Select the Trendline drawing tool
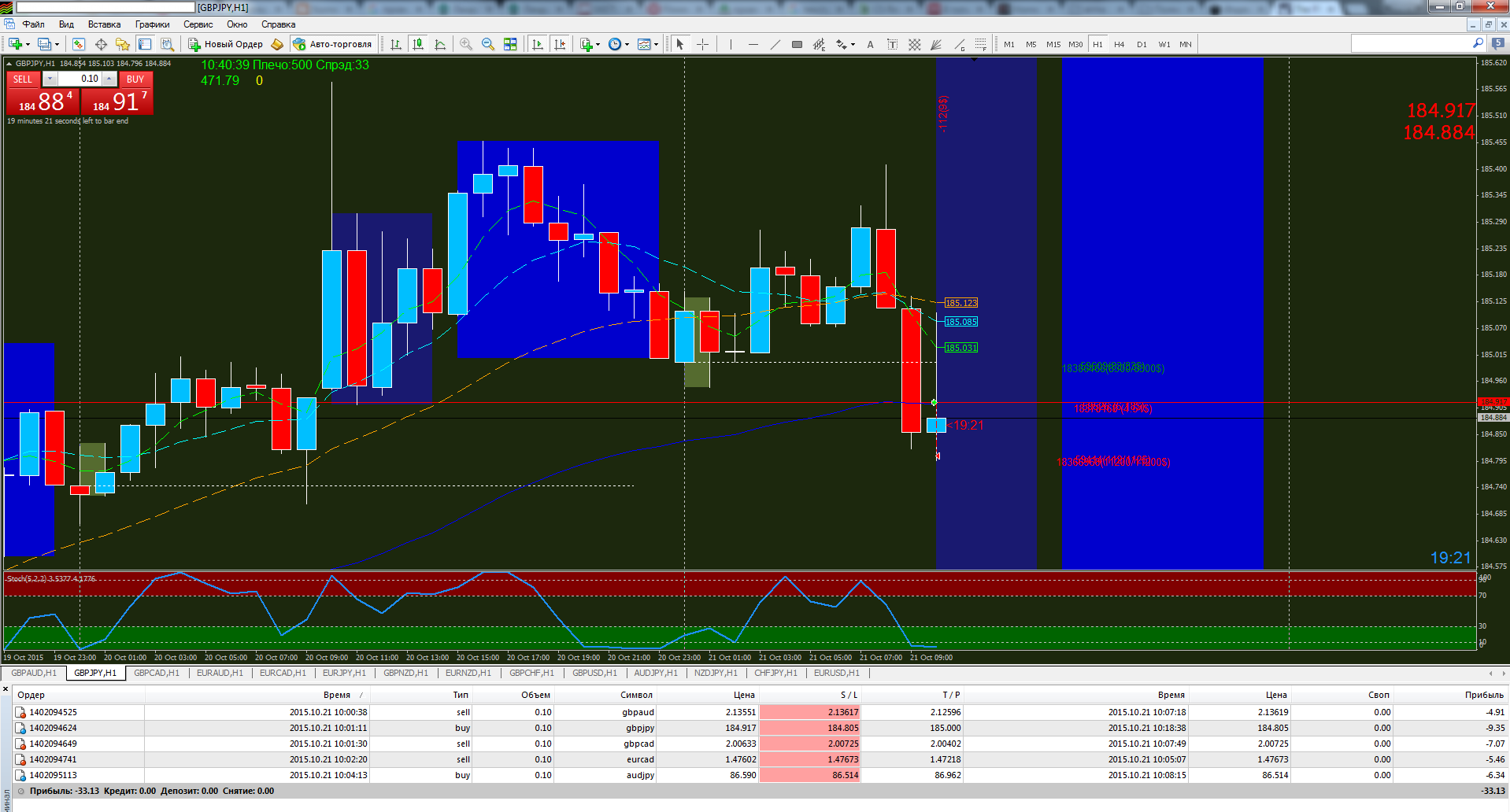Screen dimensions: 1510x812 click(x=775, y=44)
